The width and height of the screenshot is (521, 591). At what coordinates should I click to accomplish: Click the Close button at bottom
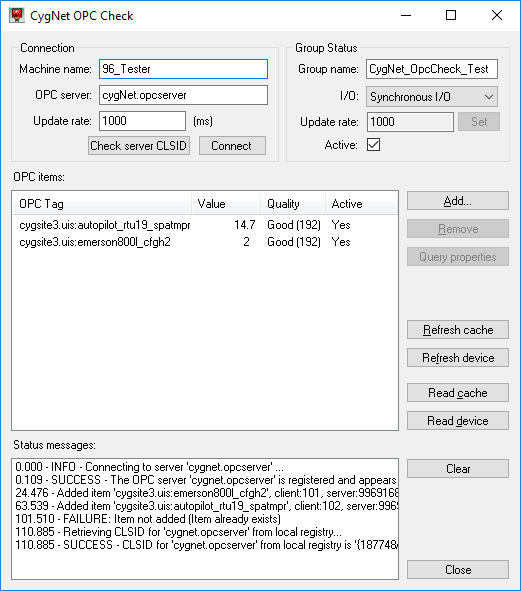click(x=458, y=570)
